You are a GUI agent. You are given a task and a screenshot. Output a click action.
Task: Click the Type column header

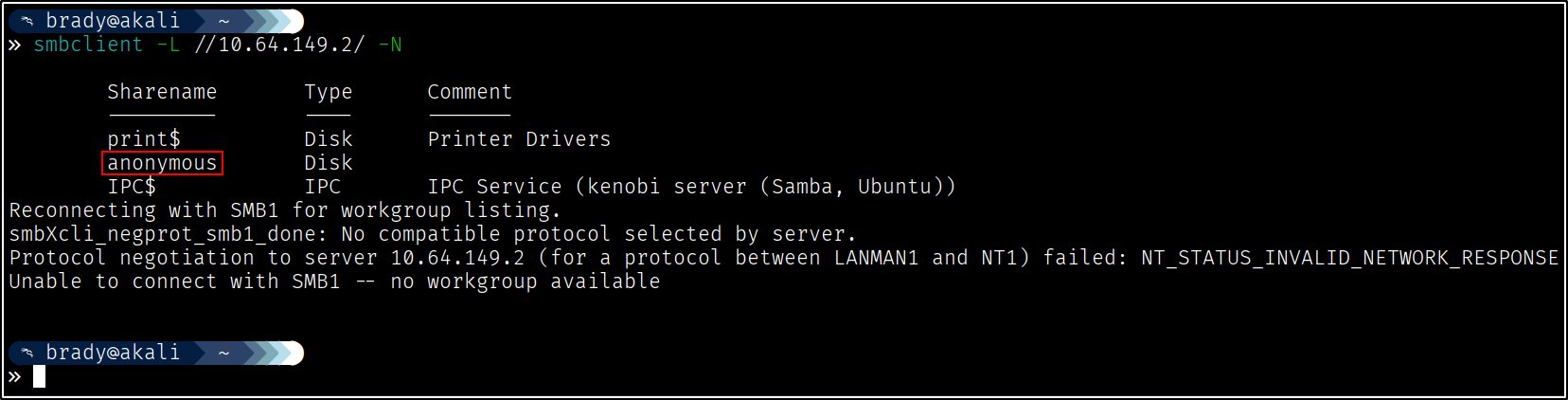tap(328, 92)
